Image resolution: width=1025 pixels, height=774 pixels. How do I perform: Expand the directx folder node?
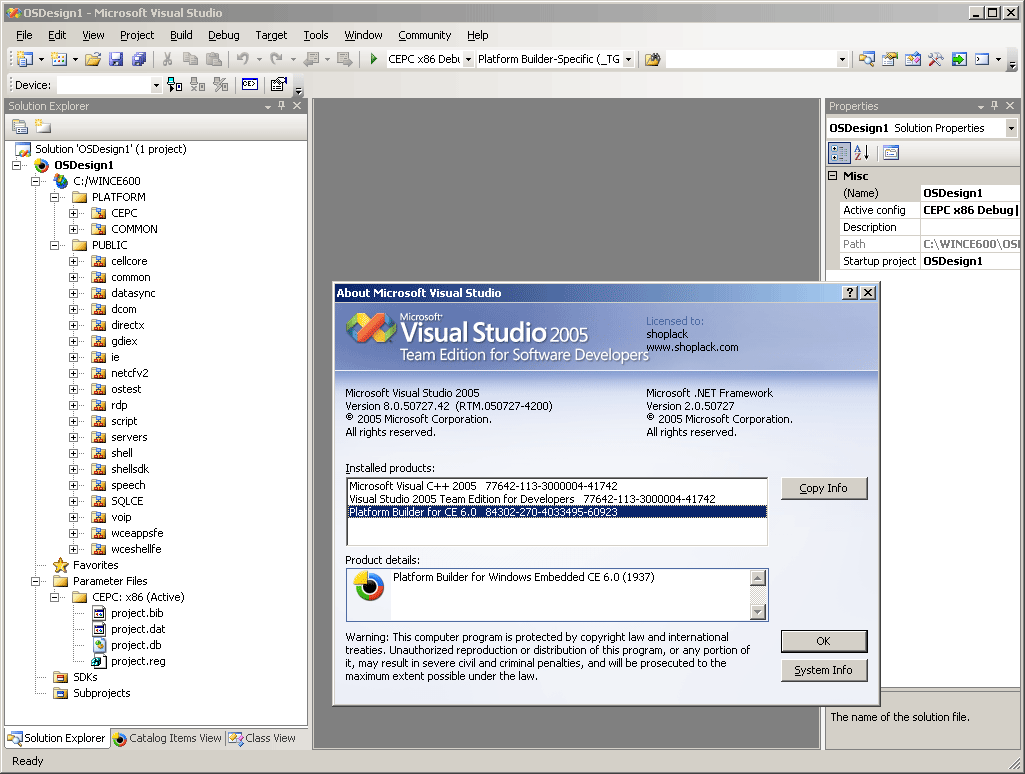pyautogui.click(x=73, y=325)
